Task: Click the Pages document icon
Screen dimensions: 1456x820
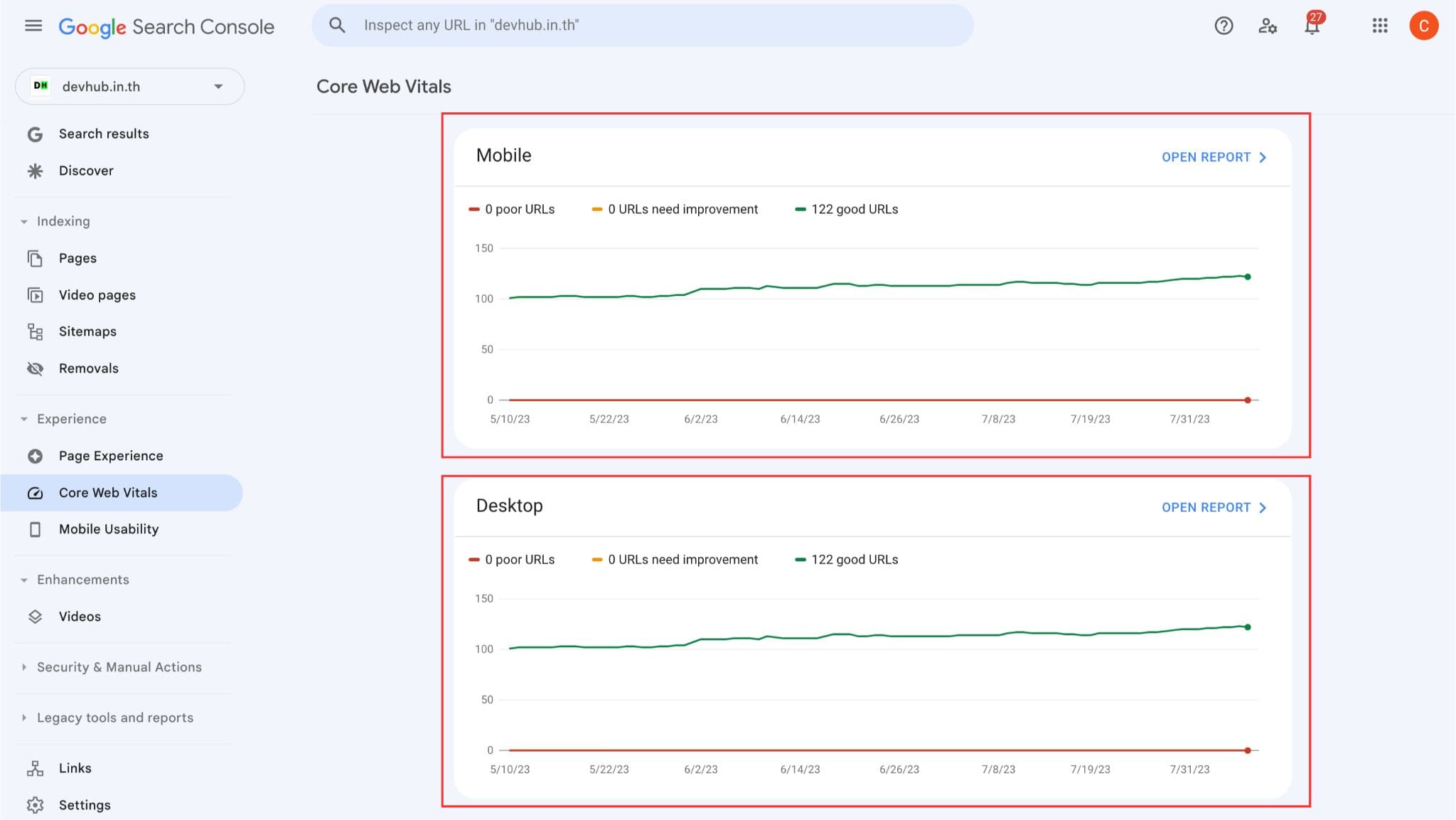Action: tap(35, 258)
